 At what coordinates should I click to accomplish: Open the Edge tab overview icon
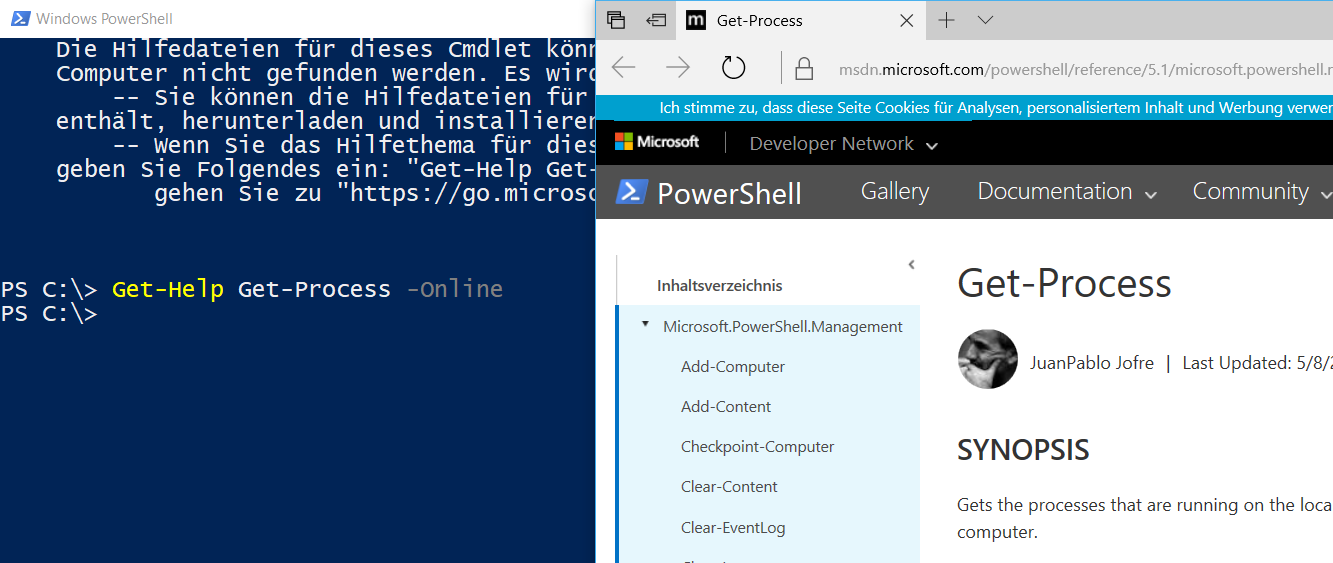pos(616,20)
